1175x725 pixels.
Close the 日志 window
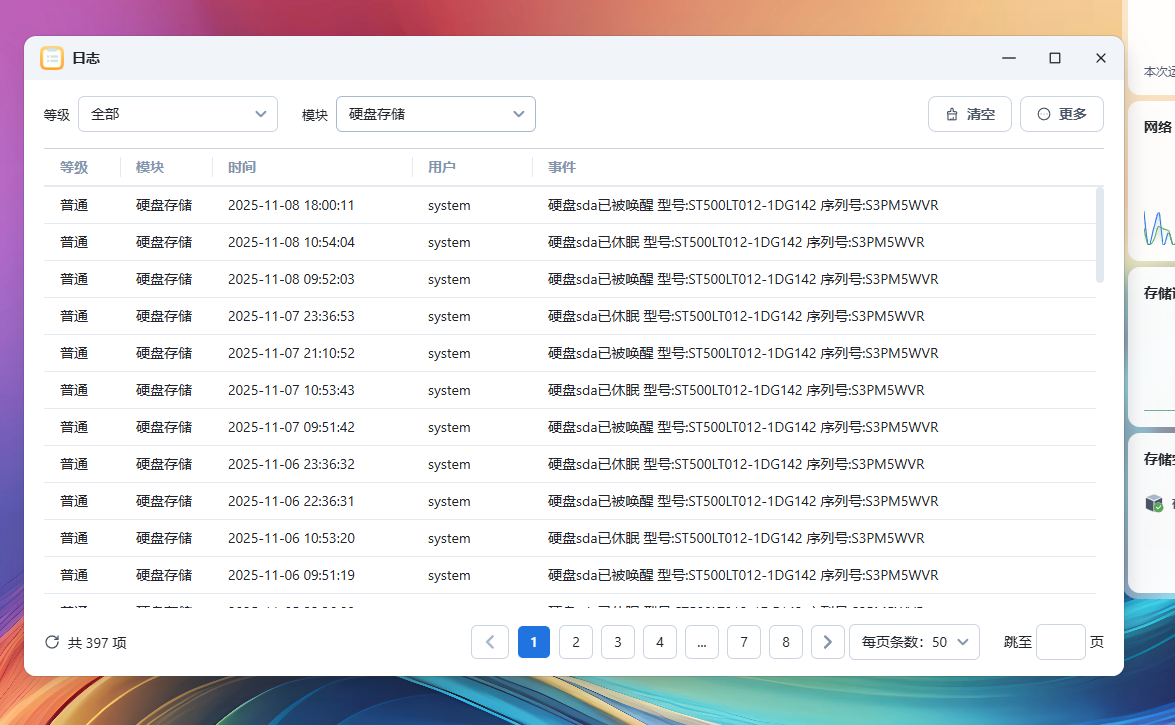1100,58
